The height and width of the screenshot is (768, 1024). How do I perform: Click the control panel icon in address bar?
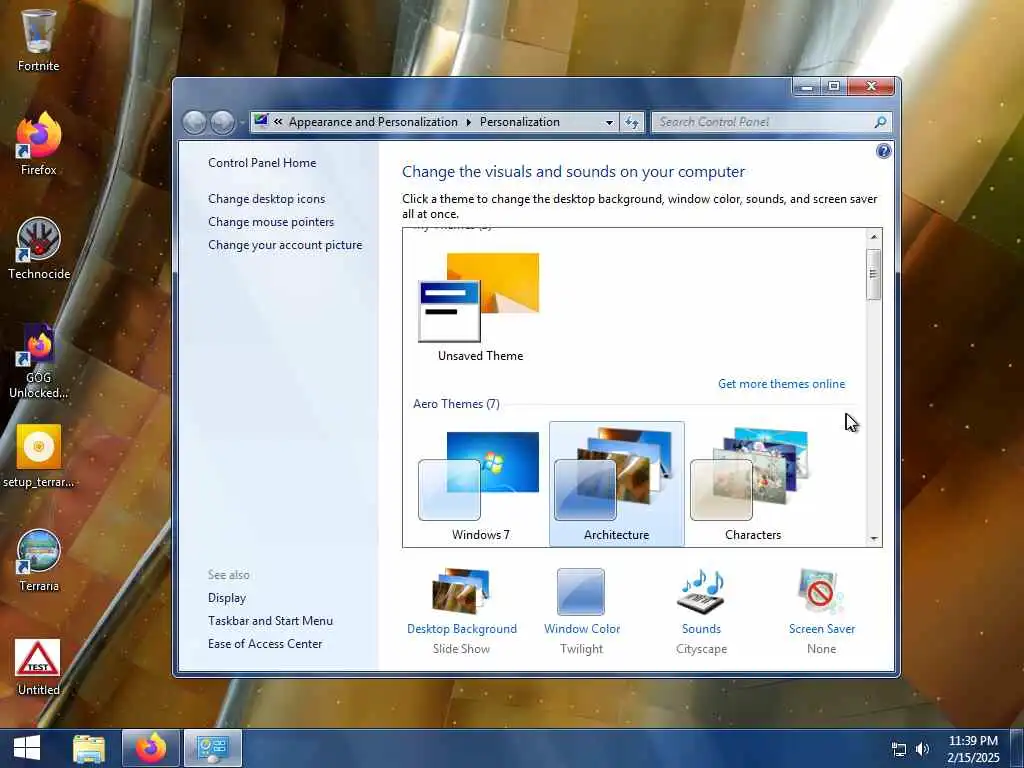click(x=261, y=121)
